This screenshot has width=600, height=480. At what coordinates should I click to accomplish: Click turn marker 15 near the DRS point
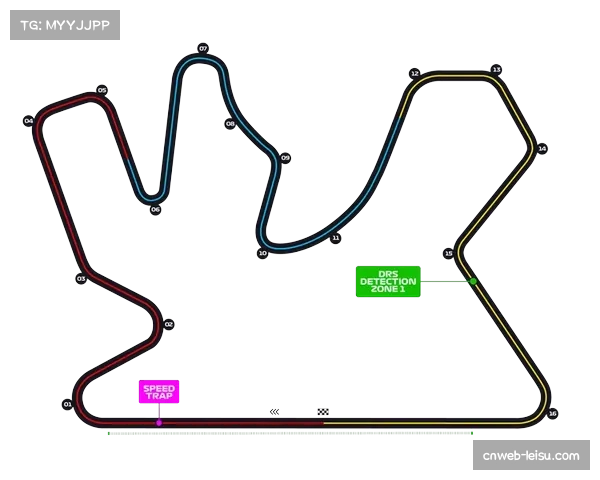tap(448, 254)
